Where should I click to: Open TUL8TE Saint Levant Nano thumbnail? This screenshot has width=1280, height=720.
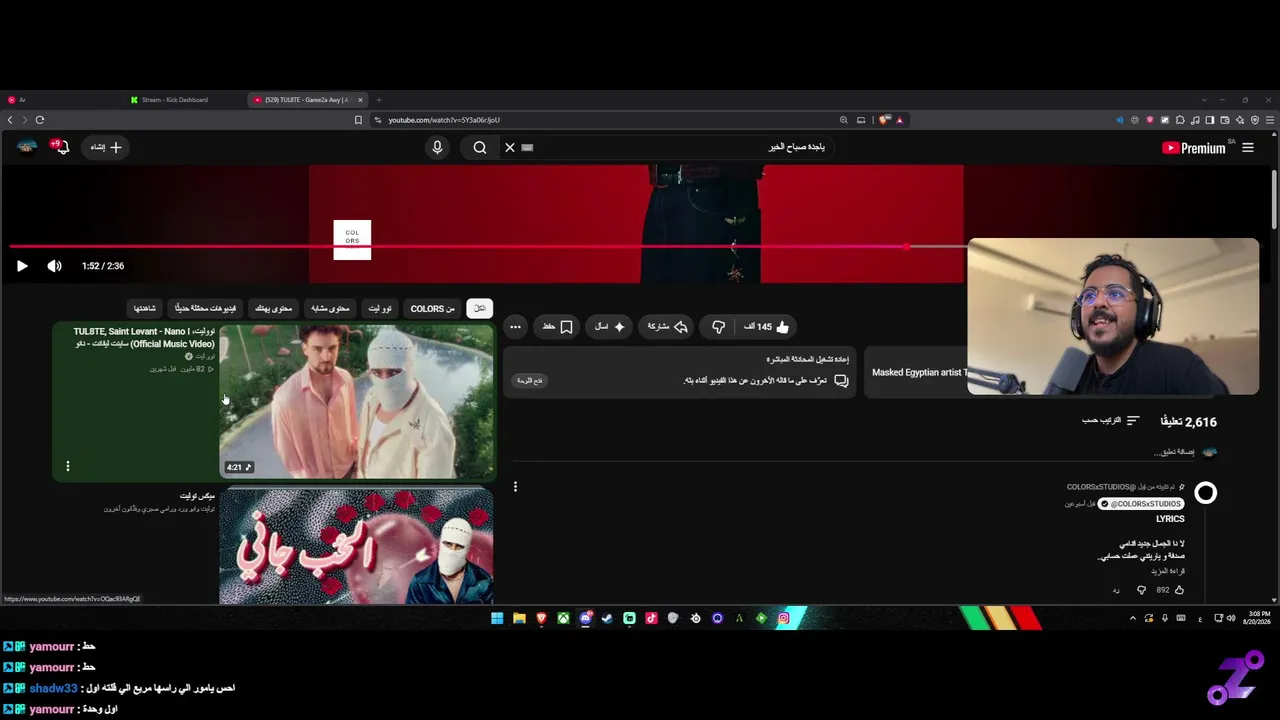[x=356, y=402]
